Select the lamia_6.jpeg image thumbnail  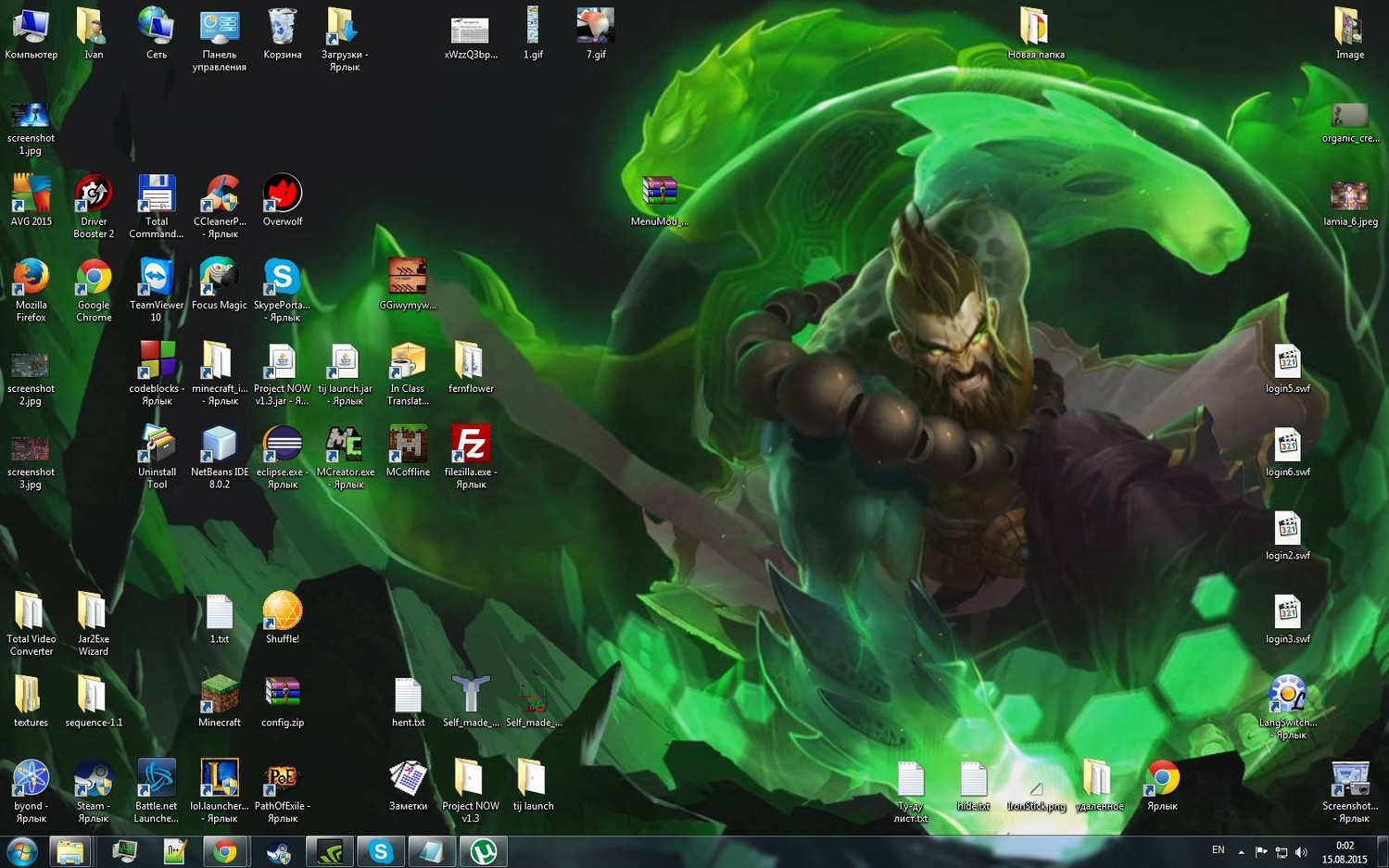coord(1349,196)
